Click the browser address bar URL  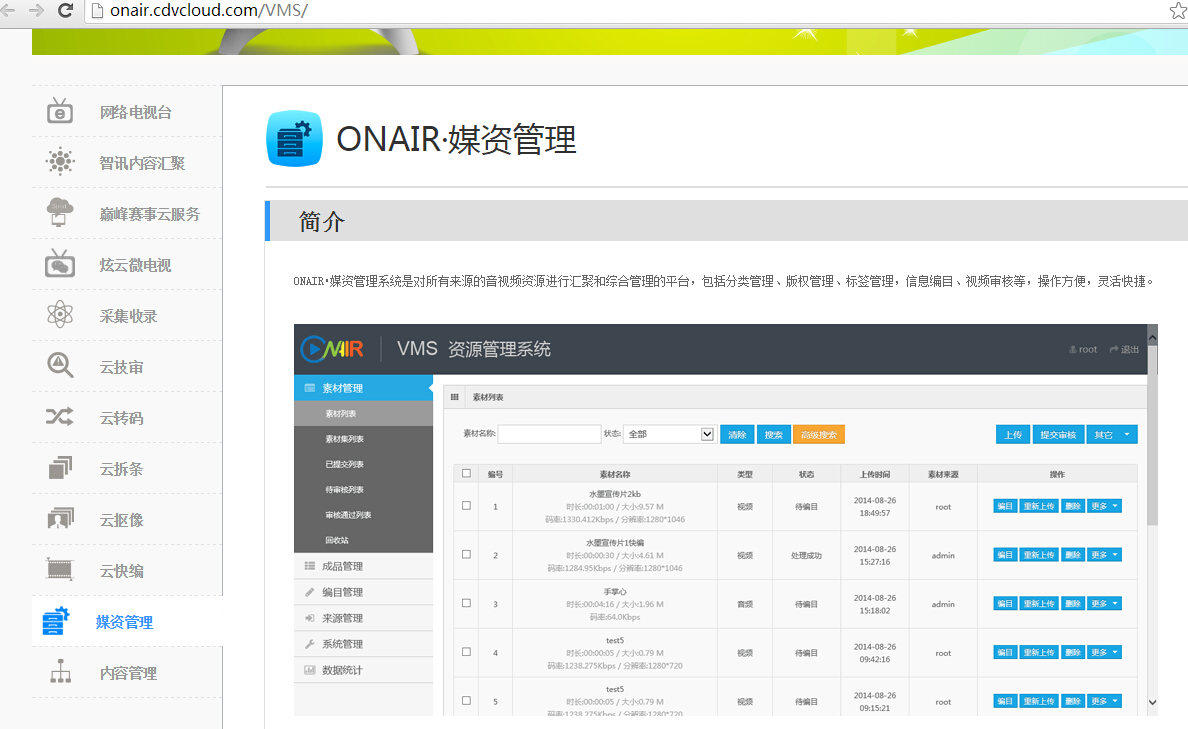click(x=209, y=11)
